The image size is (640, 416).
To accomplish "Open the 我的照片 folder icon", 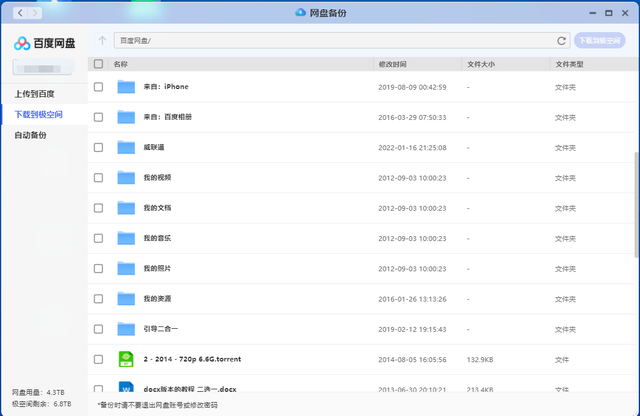I will click(126, 268).
